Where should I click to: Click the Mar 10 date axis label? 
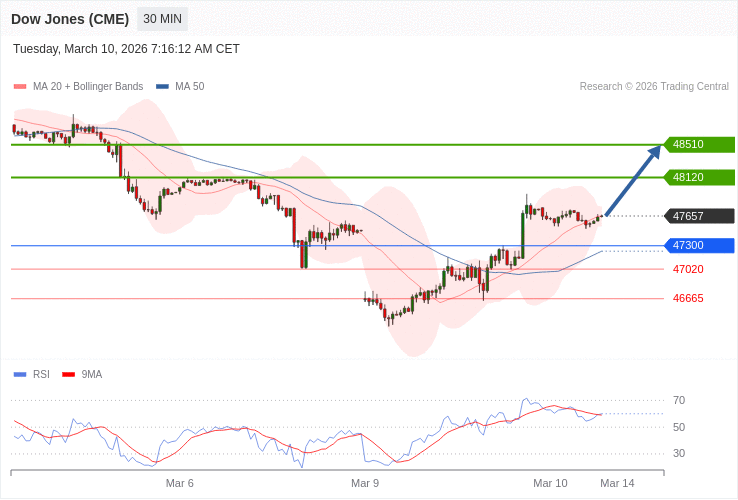click(x=550, y=483)
